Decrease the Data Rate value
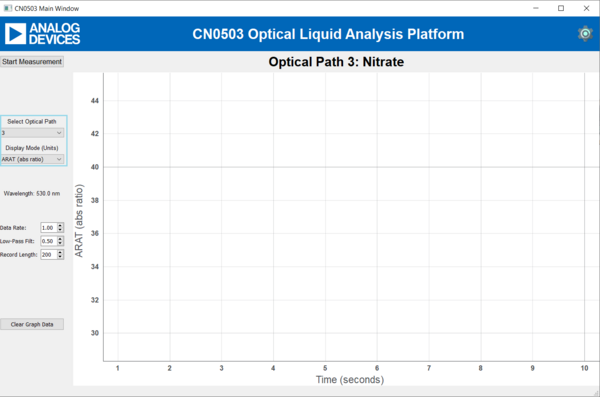Screen dimensions: 600x397 click(60, 230)
